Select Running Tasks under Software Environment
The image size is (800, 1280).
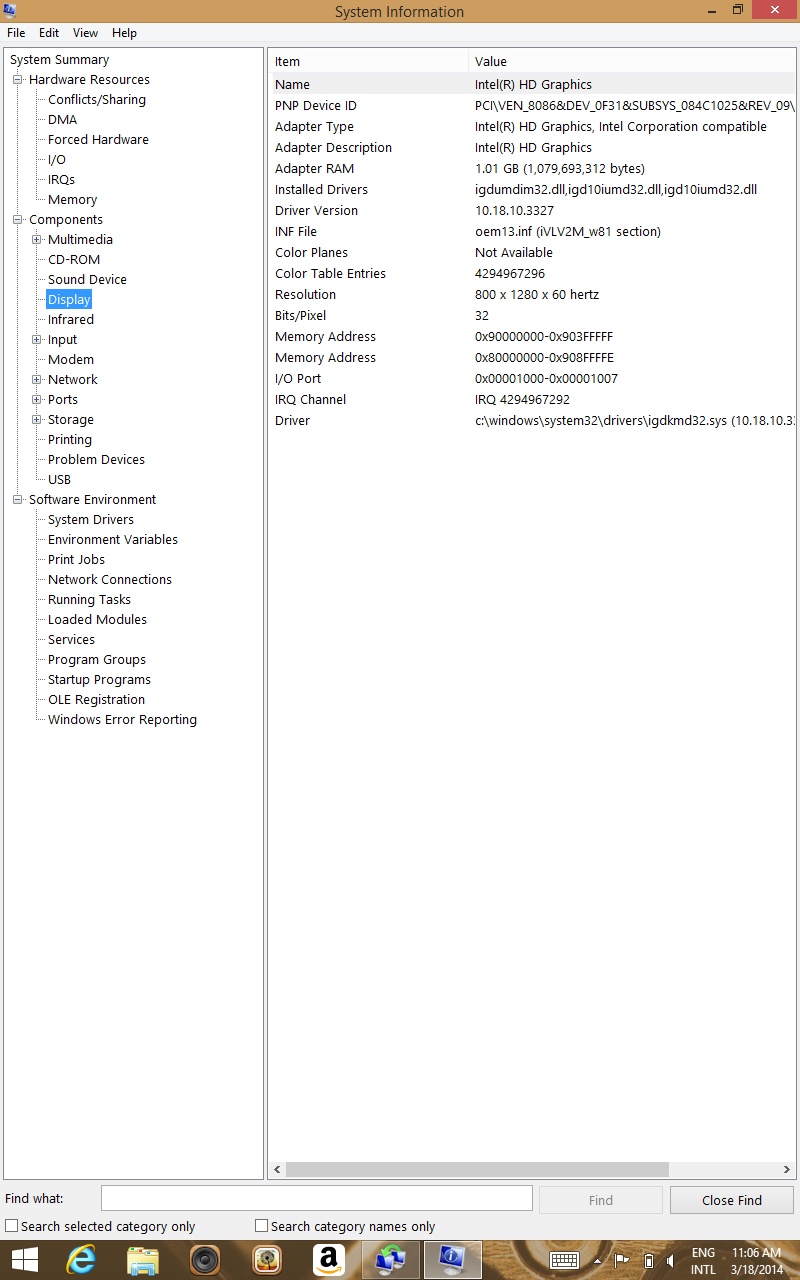pos(89,600)
